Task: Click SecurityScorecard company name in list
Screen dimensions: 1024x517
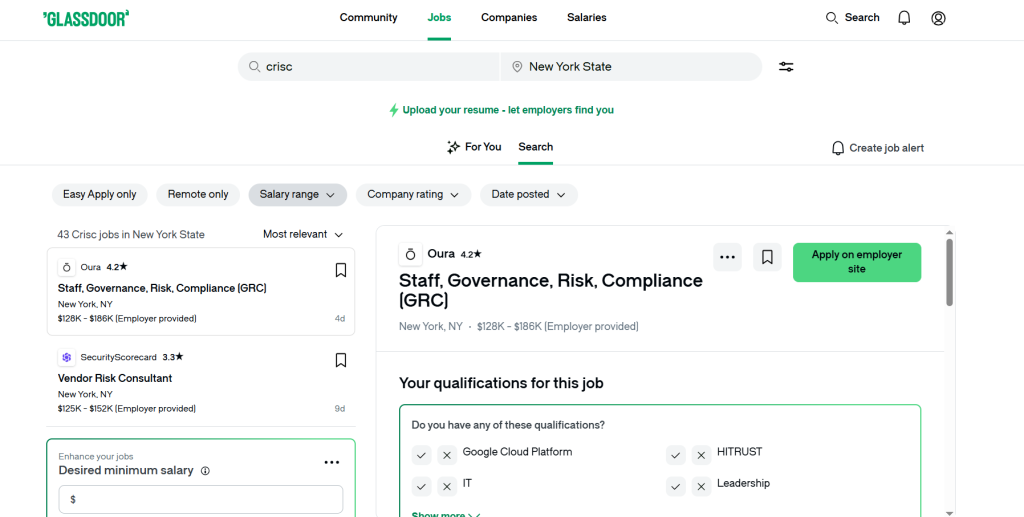Action: (118, 358)
